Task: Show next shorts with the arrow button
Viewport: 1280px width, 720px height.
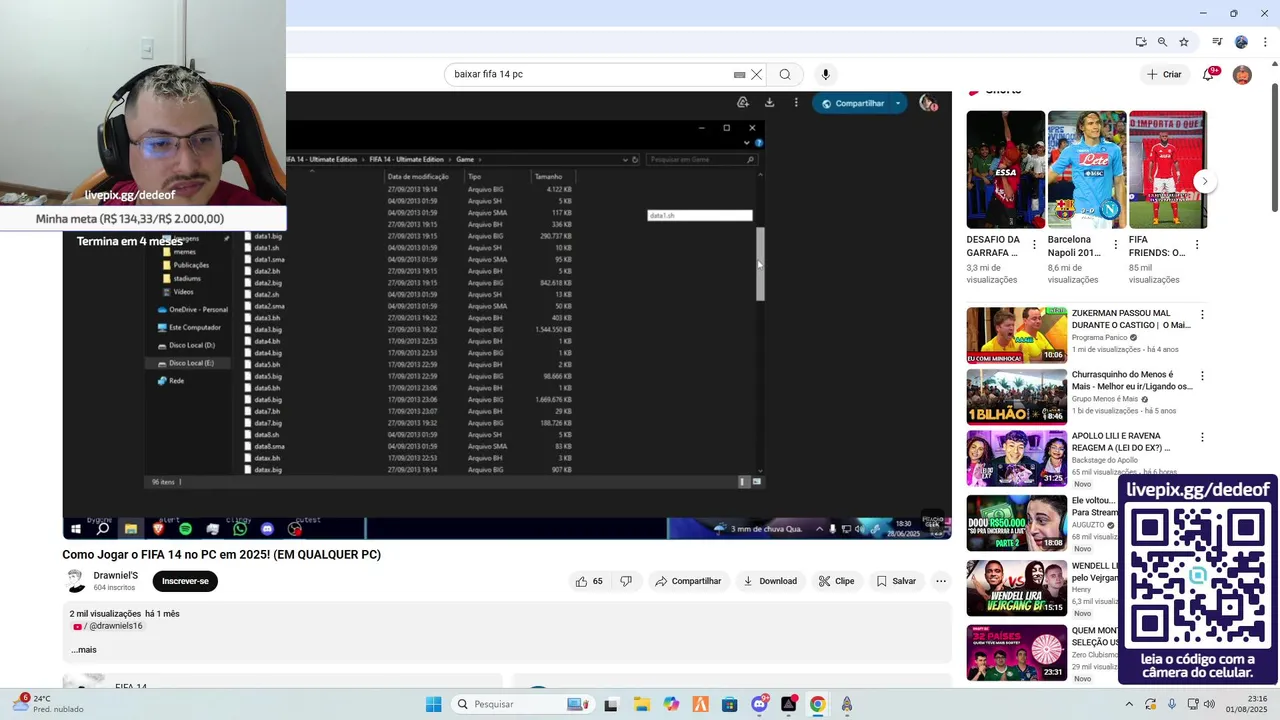Action: (x=1205, y=181)
